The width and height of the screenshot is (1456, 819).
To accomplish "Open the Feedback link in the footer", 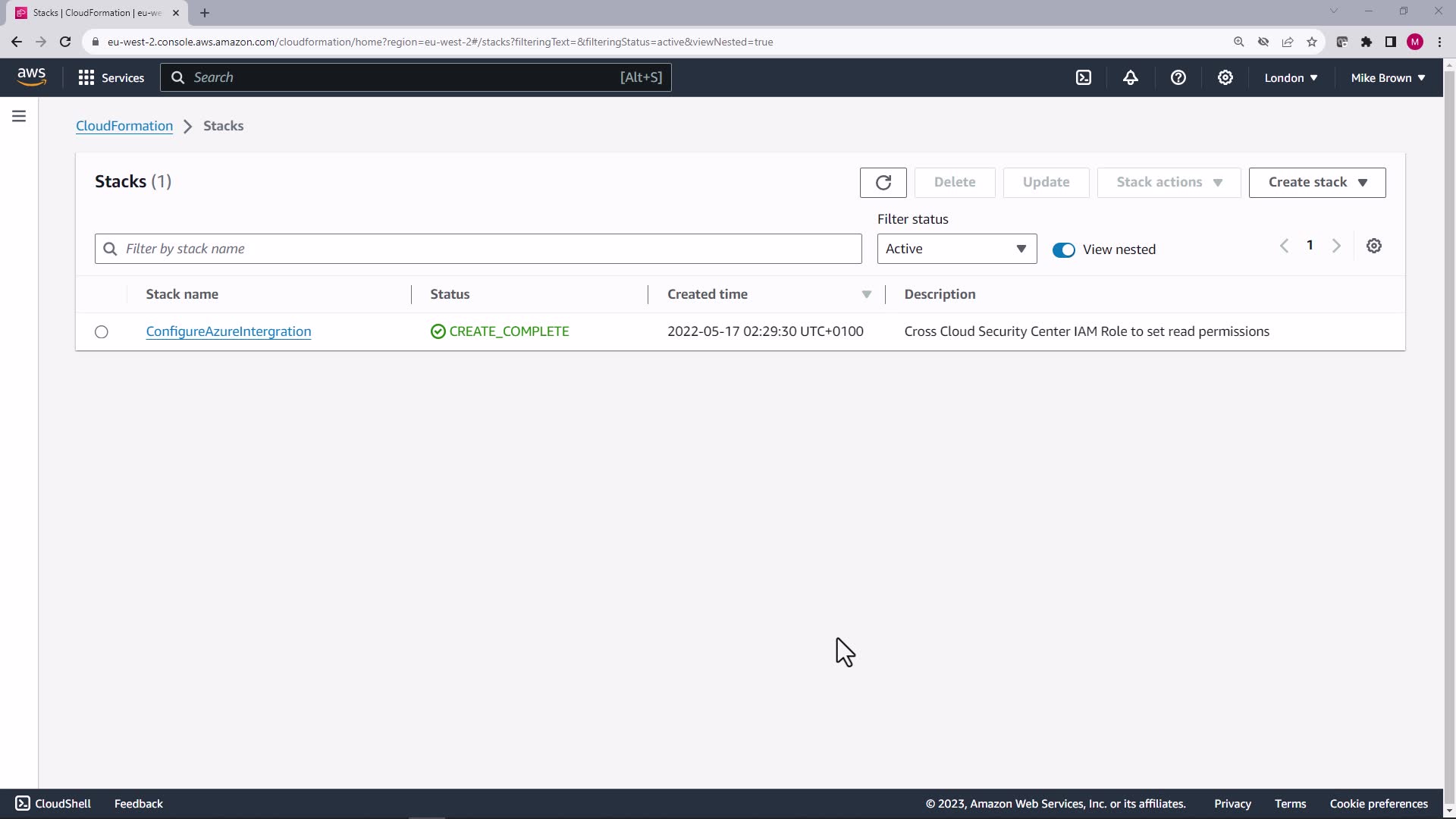I will 138,804.
